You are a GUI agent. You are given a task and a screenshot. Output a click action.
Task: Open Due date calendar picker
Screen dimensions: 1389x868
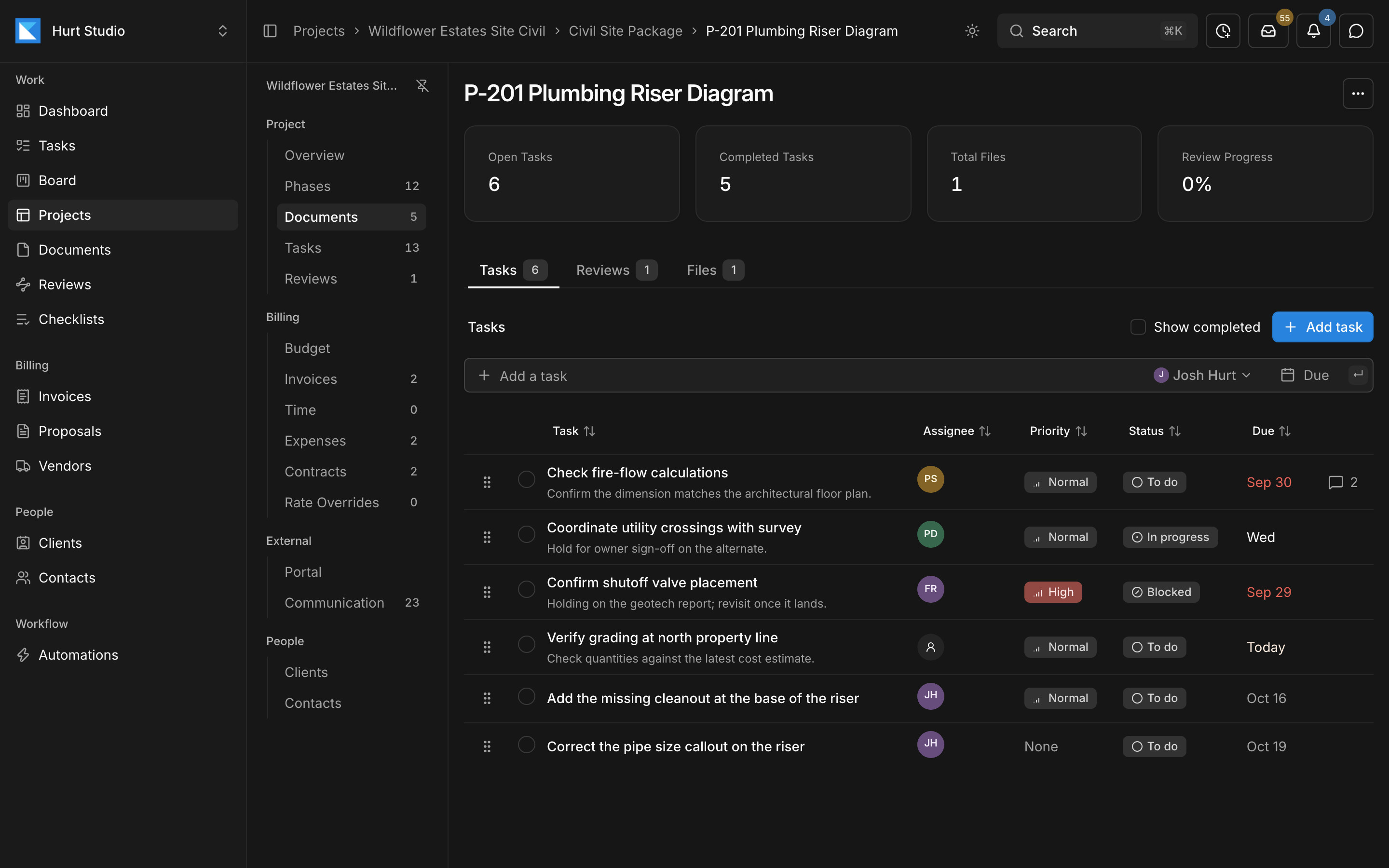pos(1305,376)
